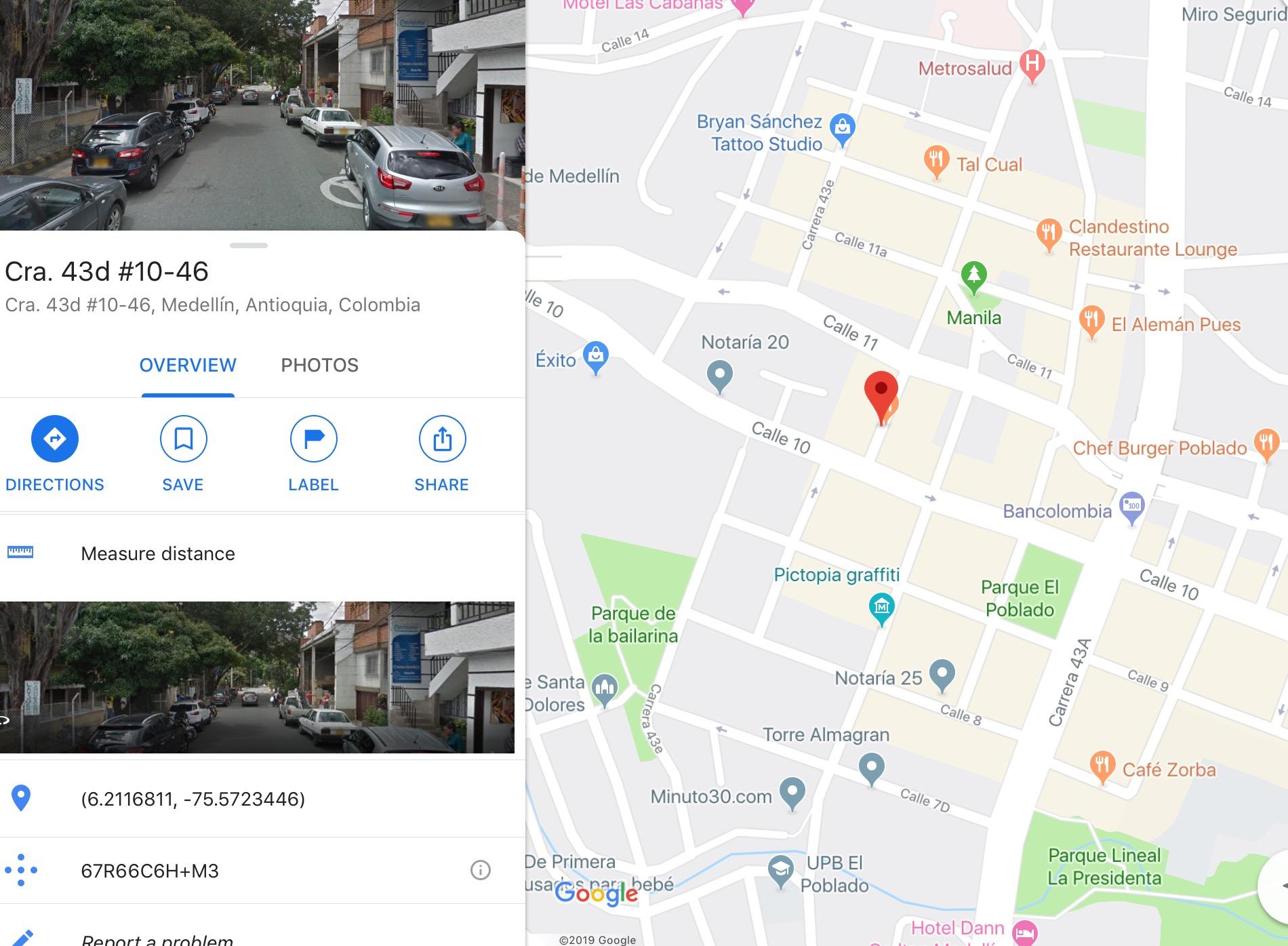Tap the Manila park marker
Image resolution: width=1288 pixels, height=946 pixels.
click(974, 277)
